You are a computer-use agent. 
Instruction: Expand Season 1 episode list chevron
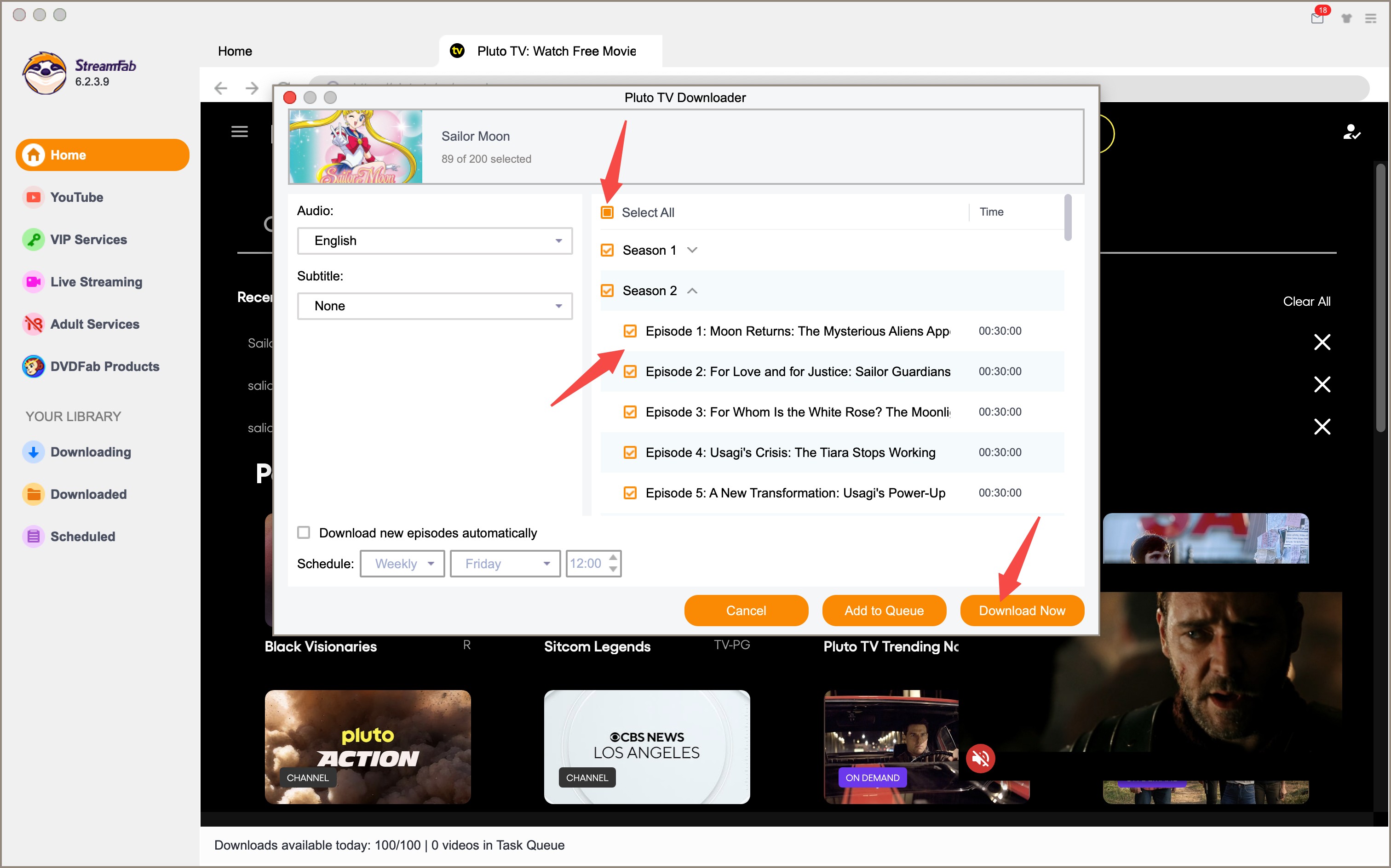[x=692, y=250]
